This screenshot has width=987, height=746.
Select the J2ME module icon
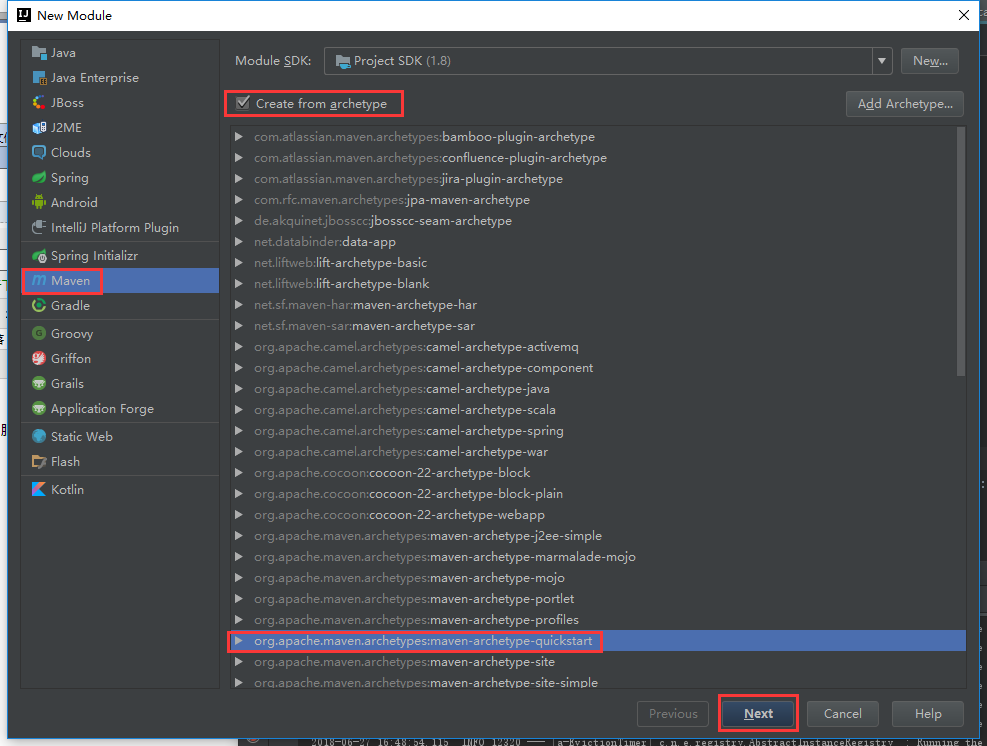(x=39, y=128)
